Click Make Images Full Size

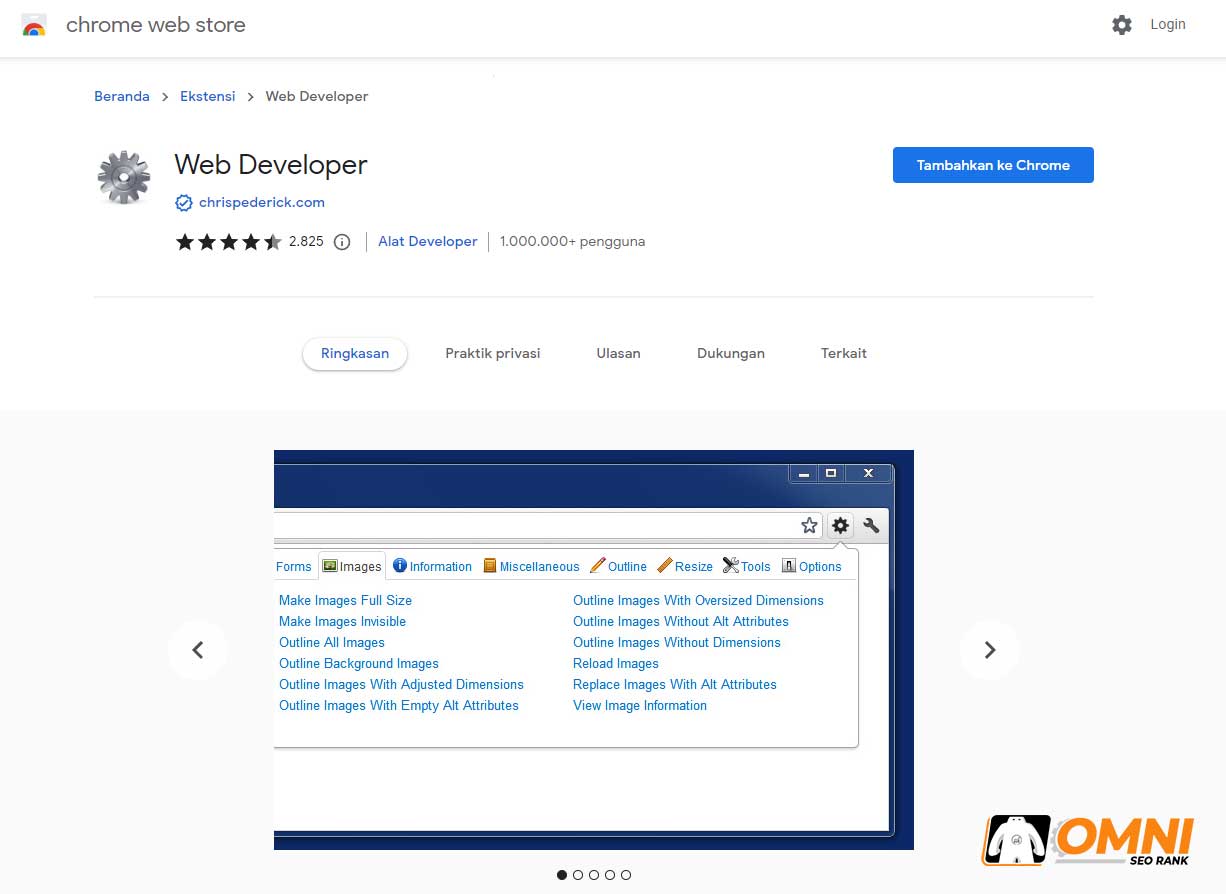(345, 600)
